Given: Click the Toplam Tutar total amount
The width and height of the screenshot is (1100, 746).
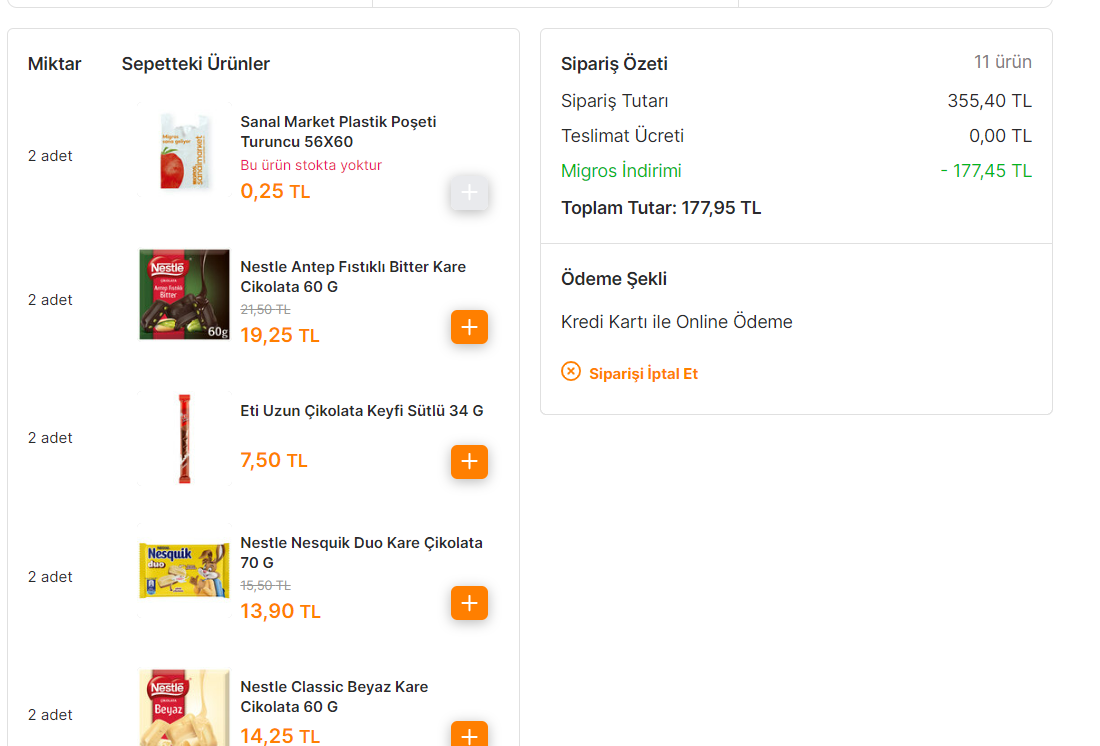Looking at the screenshot, I should point(661,208).
